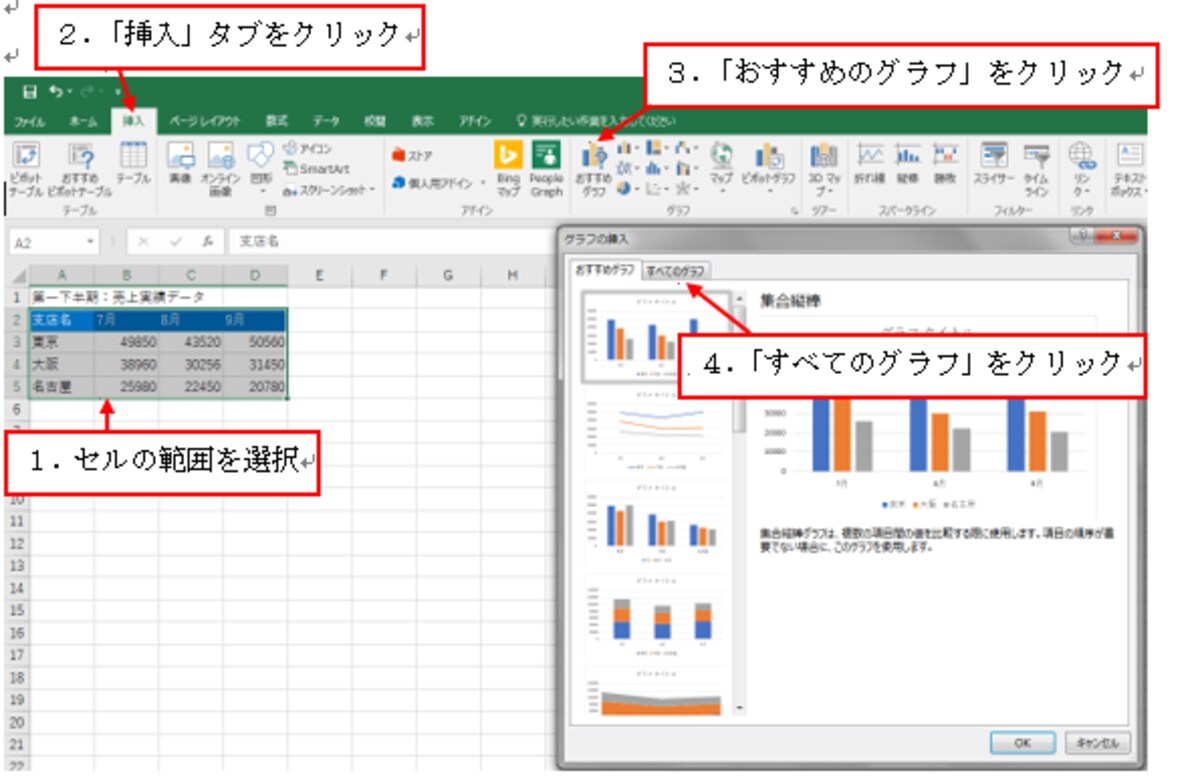Click the 挿入 ribbon tab
Image resolution: width=1200 pixels, height=781 pixels.
pos(132,121)
